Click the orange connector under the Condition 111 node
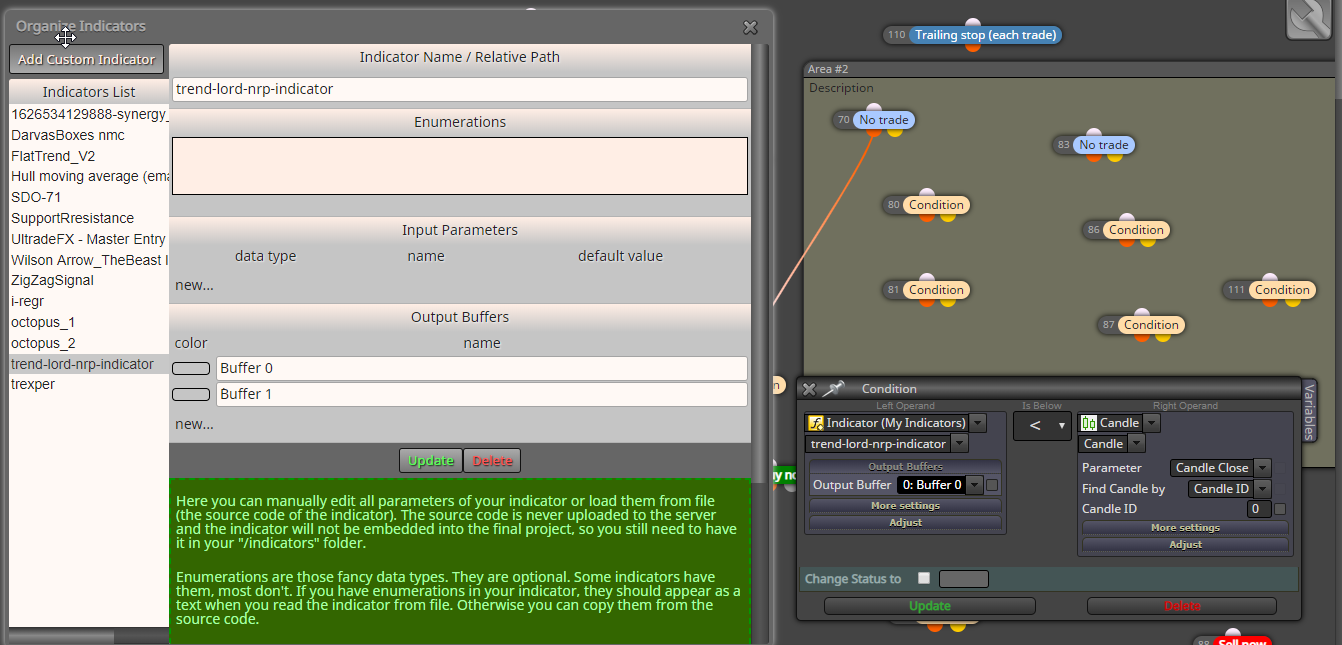The image size is (1342, 645). pyautogui.click(x=1269, y=302)
